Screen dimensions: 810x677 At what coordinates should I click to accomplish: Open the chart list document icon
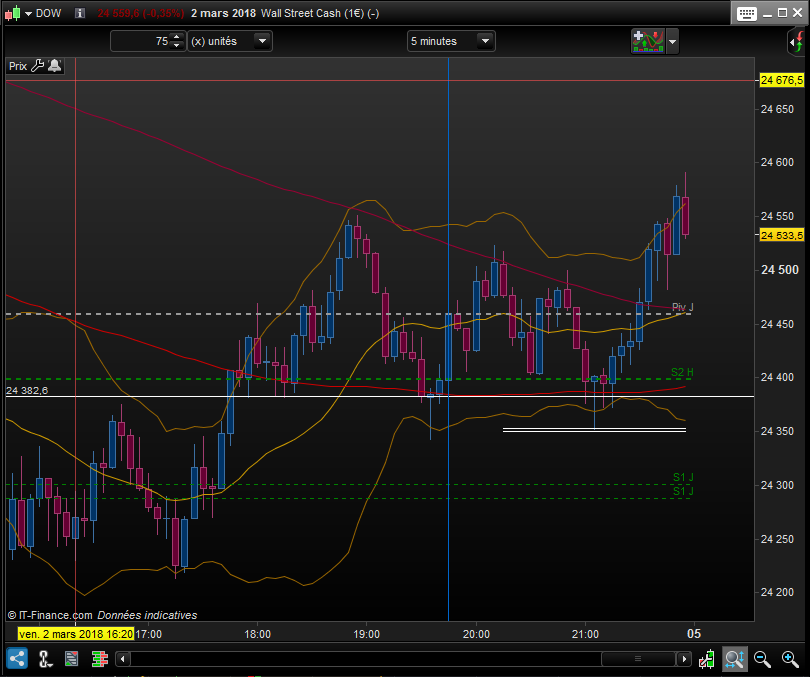point(71,659)
